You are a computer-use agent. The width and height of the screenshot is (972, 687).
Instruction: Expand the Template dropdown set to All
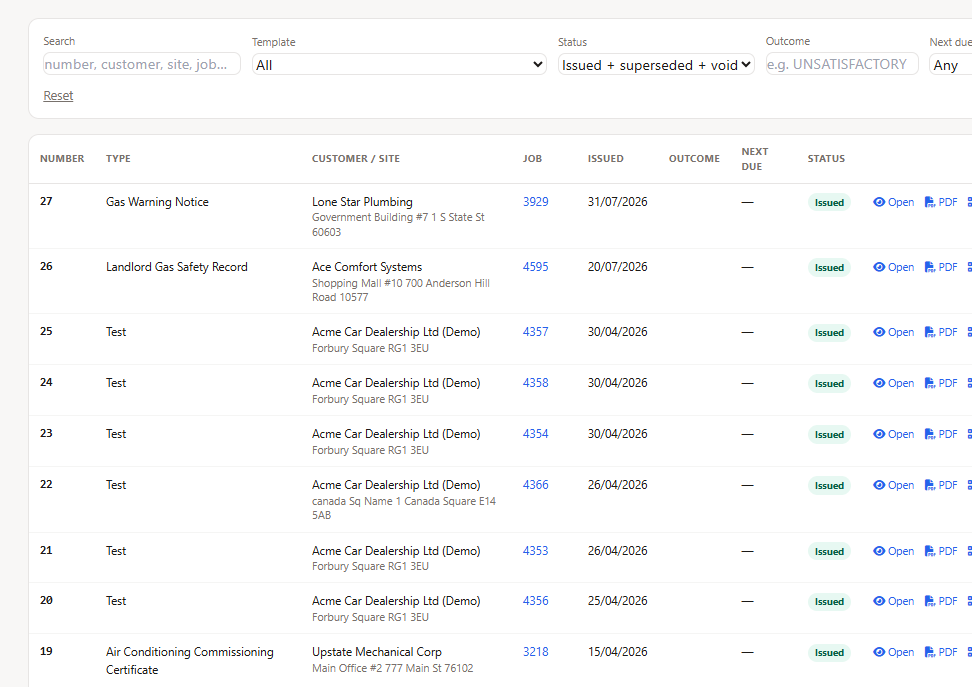point(399,64)
